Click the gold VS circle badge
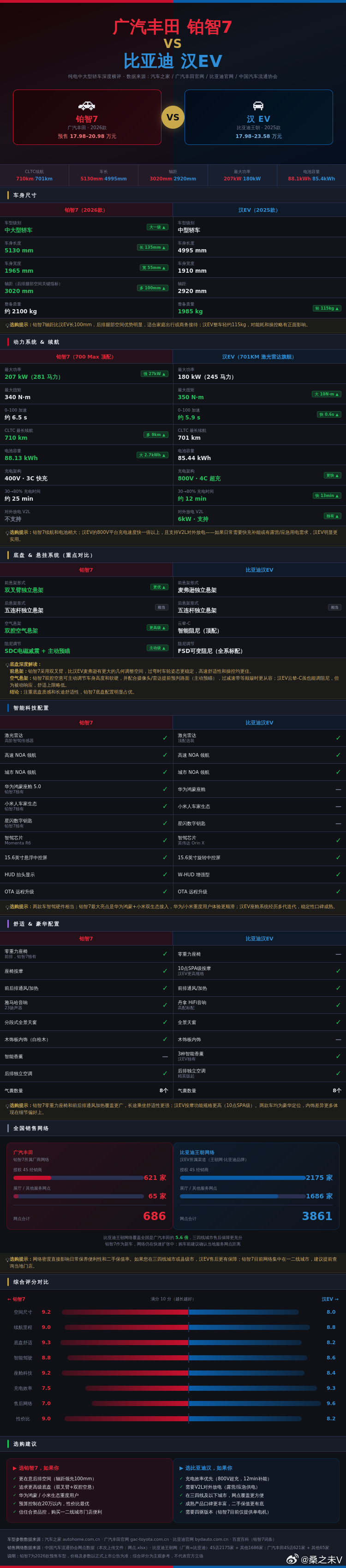 tap(173, 118)
